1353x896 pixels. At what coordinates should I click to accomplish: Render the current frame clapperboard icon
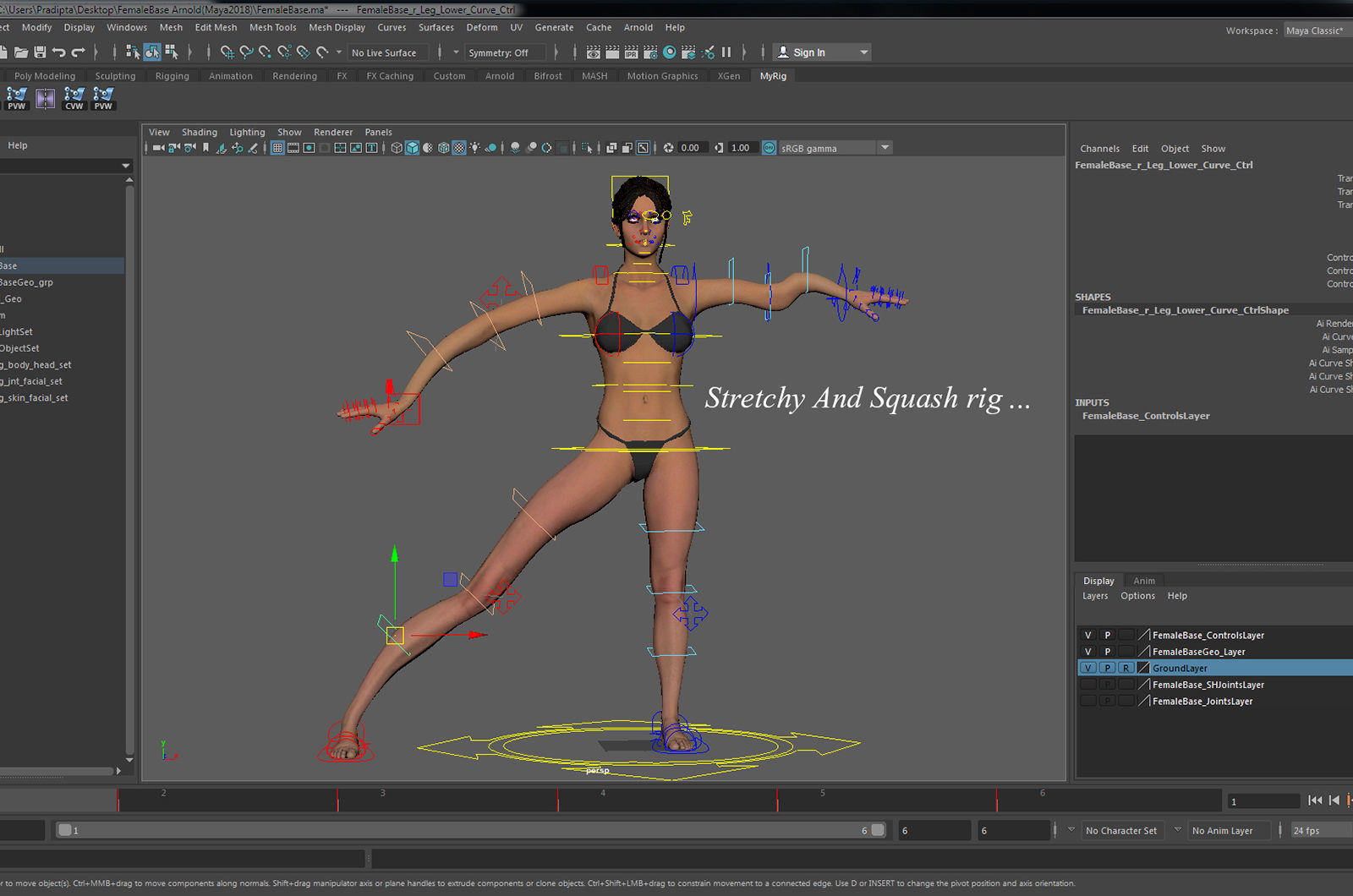point(612,52)
